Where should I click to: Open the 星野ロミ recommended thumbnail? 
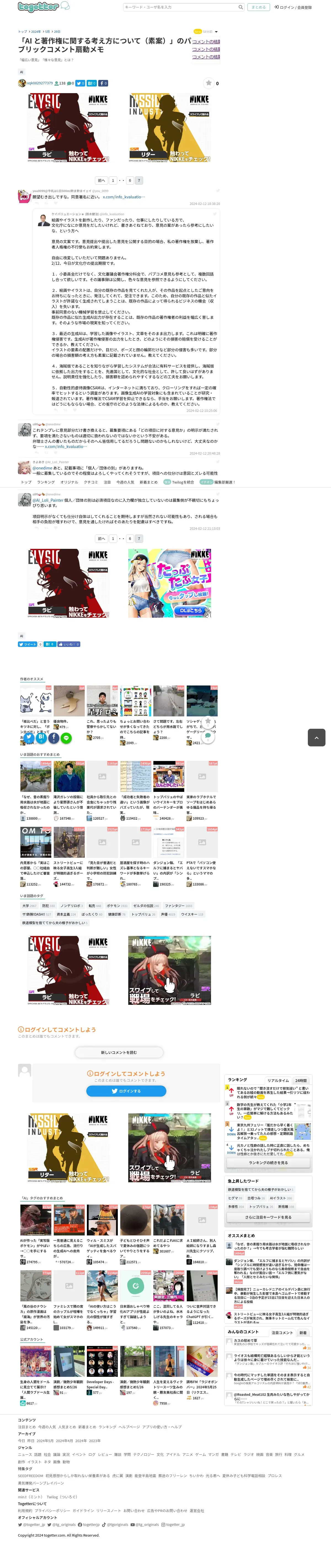(102, 701)
